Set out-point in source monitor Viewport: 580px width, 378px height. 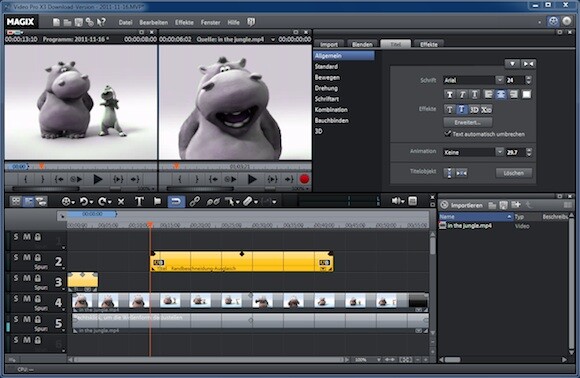(x=197, y=179)
